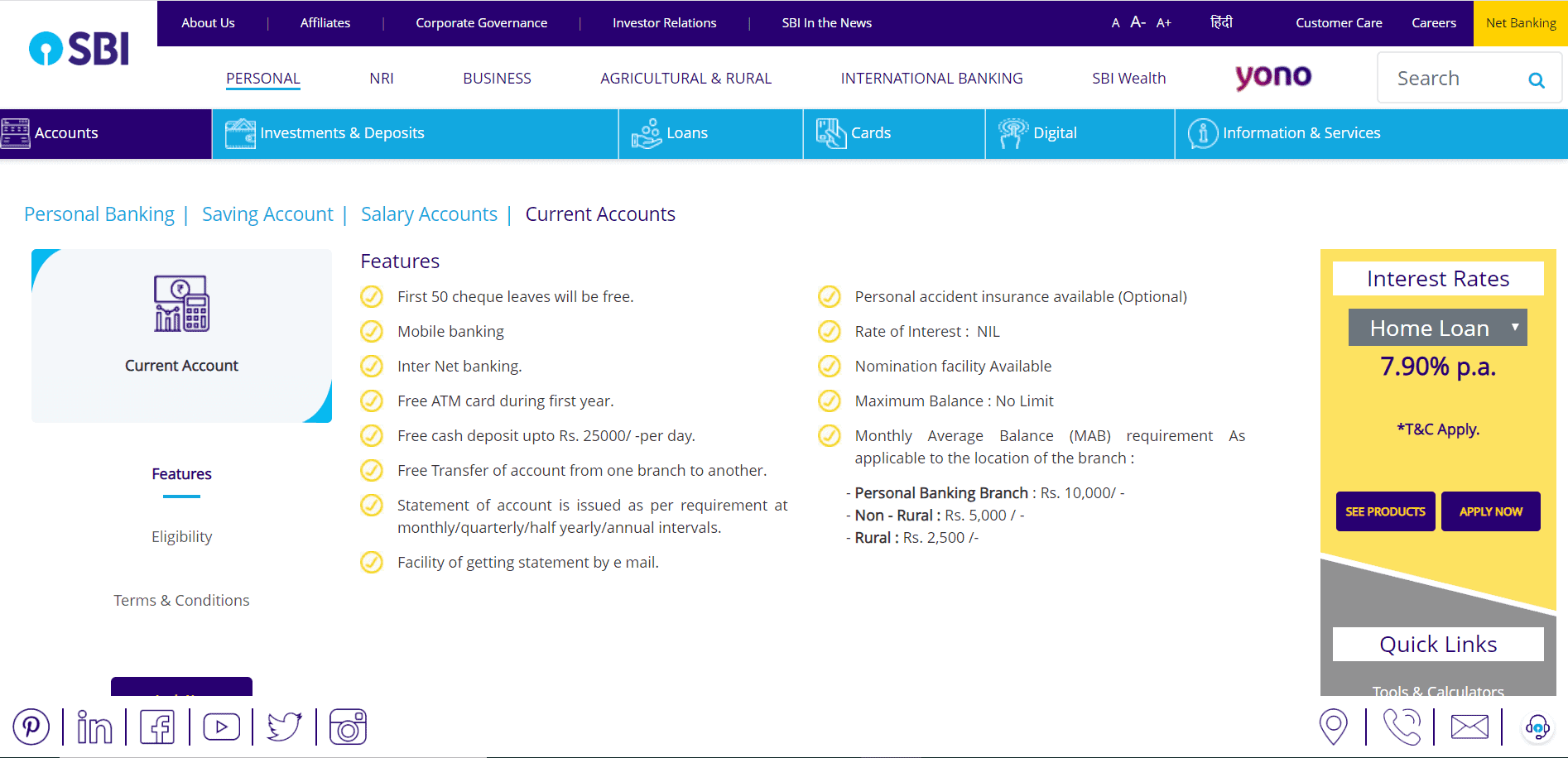
Task: Click the LinkedIn icon in the footer
Action: [94, 727]
